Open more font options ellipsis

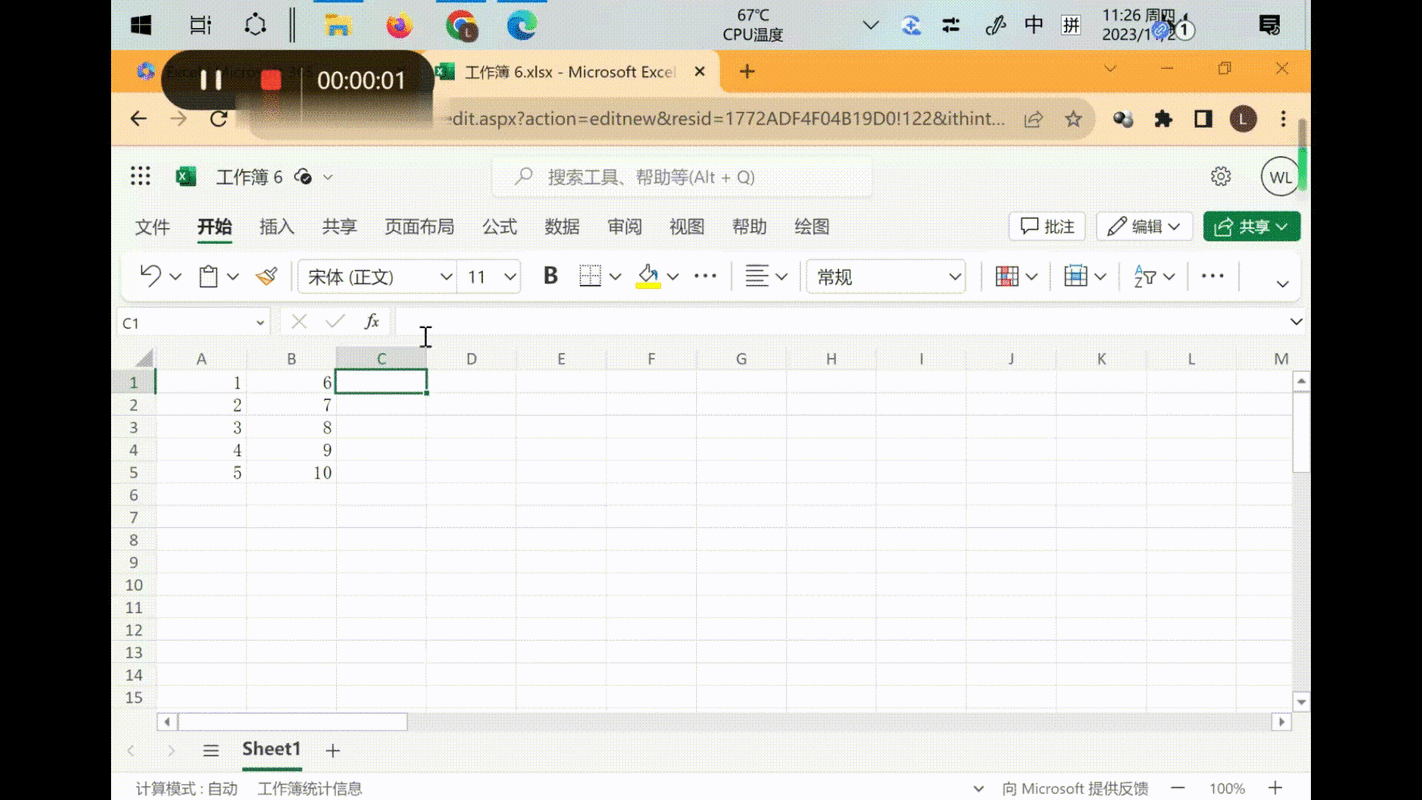[705, 277]
